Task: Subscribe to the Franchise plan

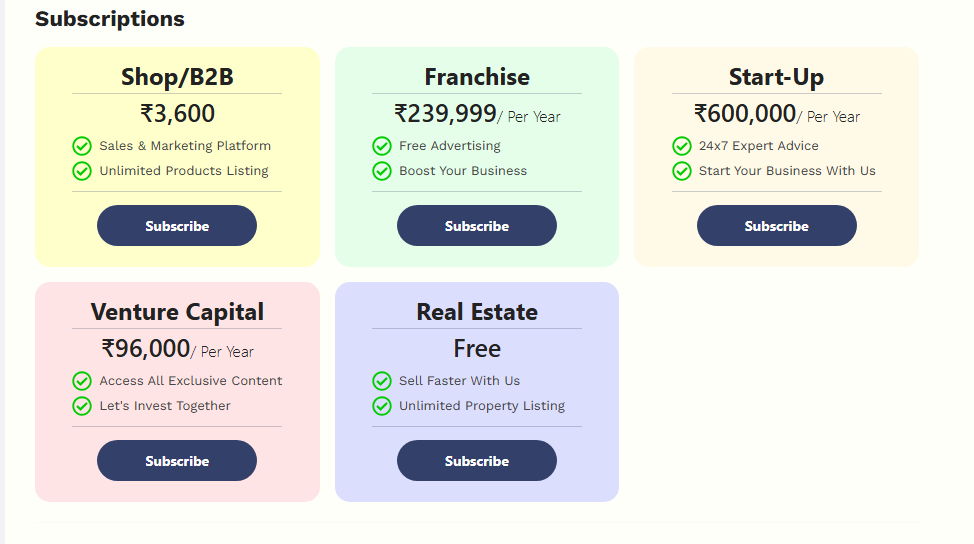Action: (477, 226)
